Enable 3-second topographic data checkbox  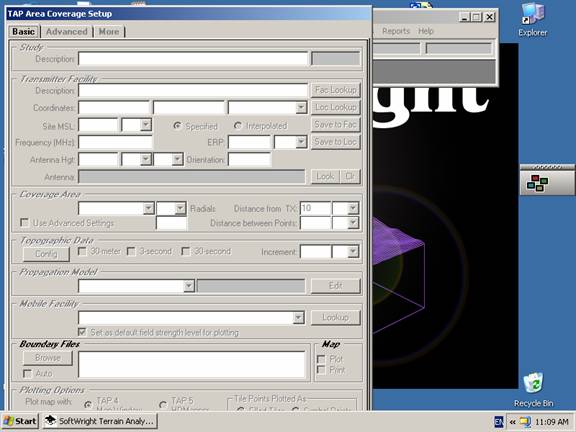click(x=131, y=252)
